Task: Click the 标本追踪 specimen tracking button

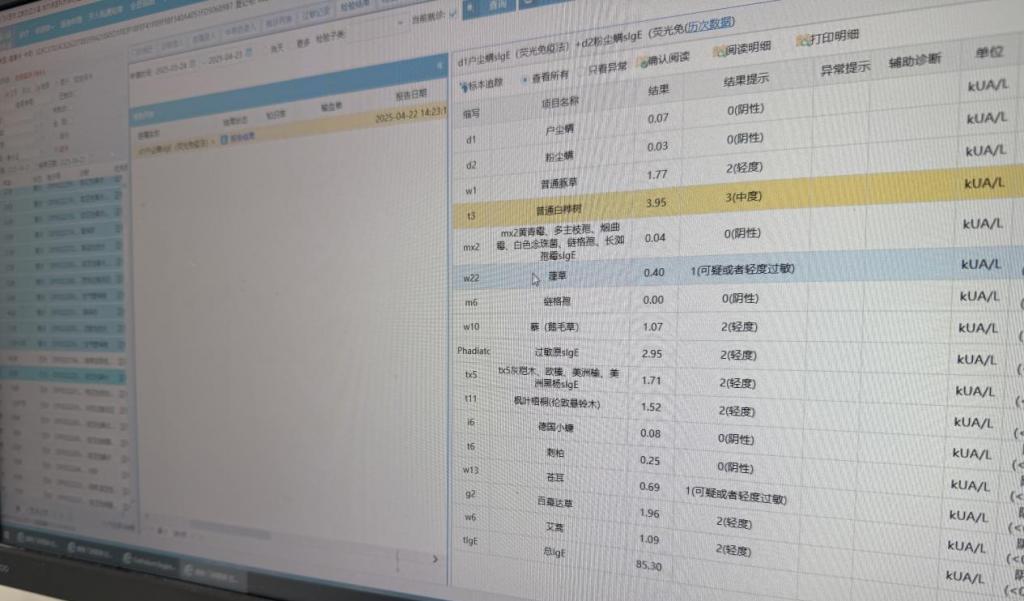Action: pos(481,84)
